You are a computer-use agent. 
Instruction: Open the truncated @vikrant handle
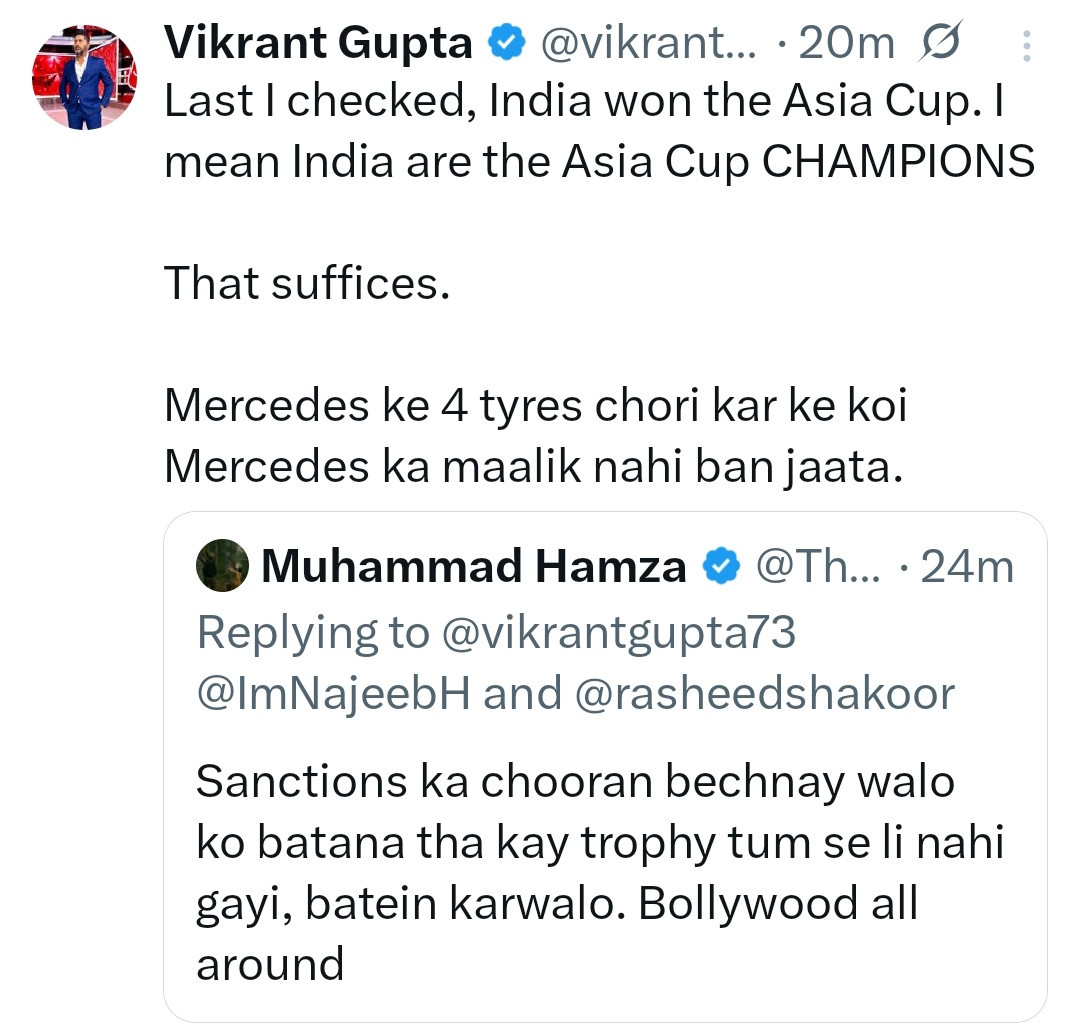[649, 42]
